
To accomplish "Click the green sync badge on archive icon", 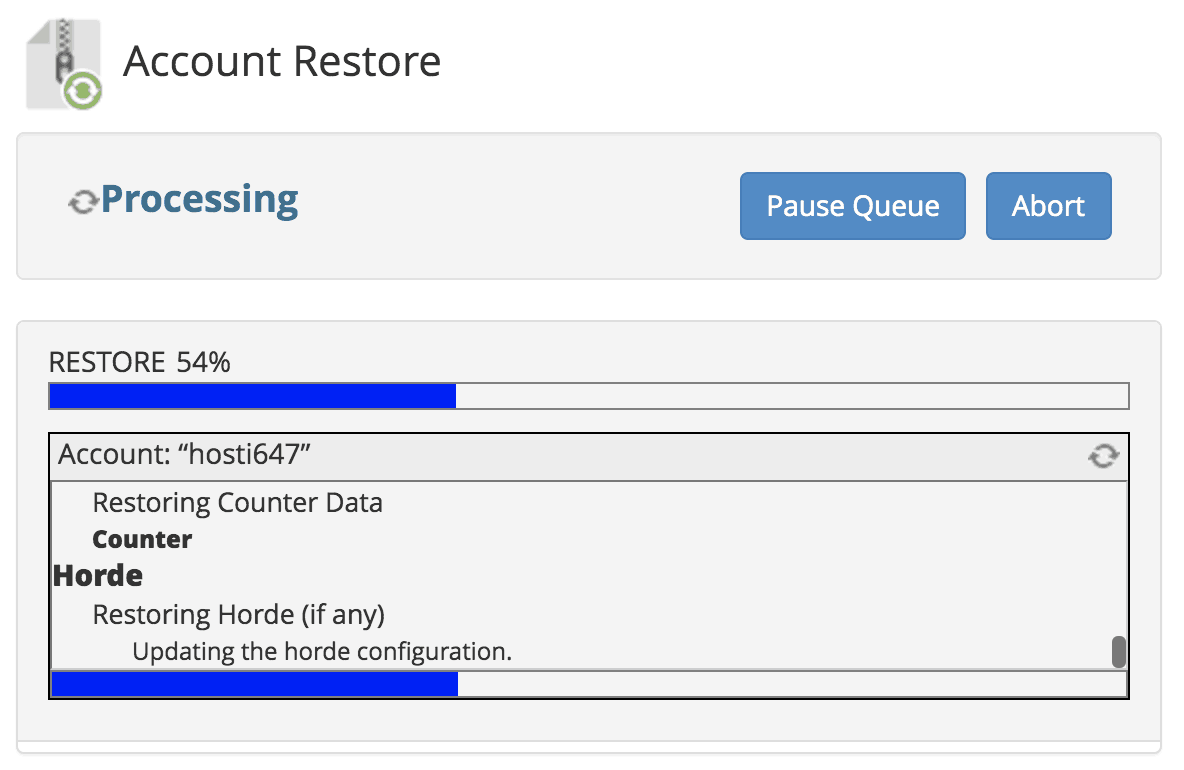I will (82, 91).
